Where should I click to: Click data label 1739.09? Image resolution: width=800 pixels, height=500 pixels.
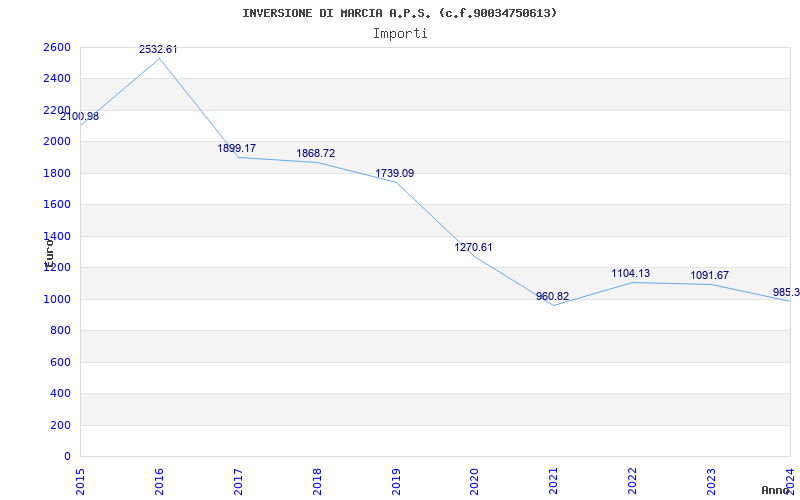[395, 173]
